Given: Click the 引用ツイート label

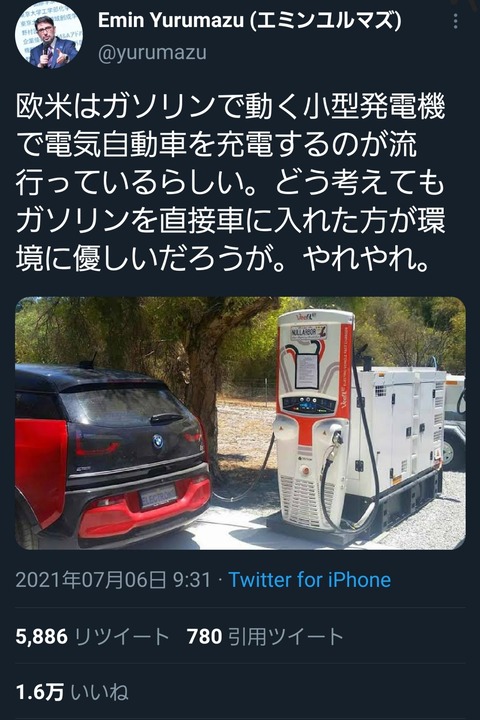Looking at the screenshot, I should (286, 637).
